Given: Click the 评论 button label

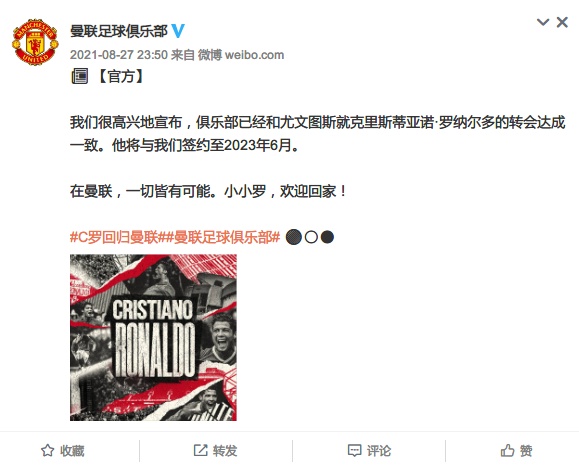Looking at the screenshot, I should pos(379,451).
